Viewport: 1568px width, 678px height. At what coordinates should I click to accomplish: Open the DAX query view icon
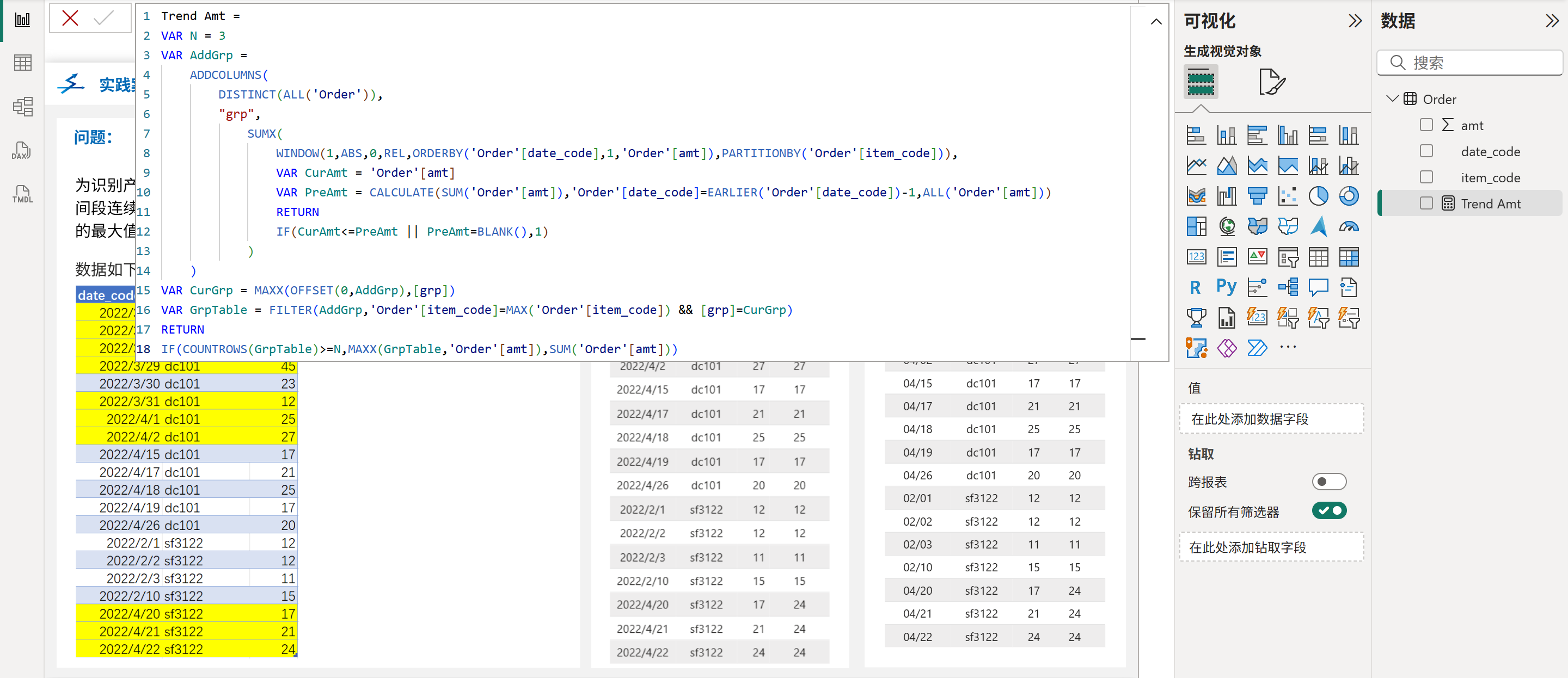(22, 150)
